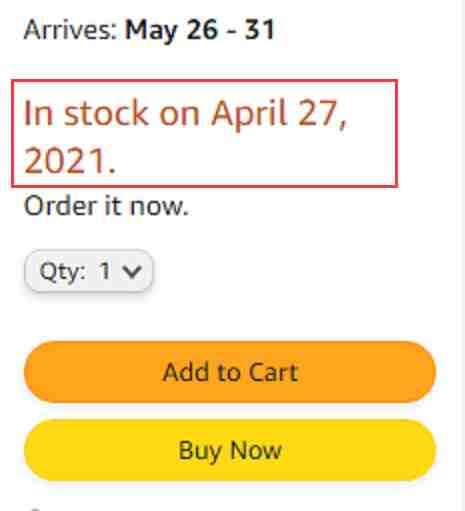465x511 pixels.
Task: Click the Order it now text
Action: click(106, 206)
